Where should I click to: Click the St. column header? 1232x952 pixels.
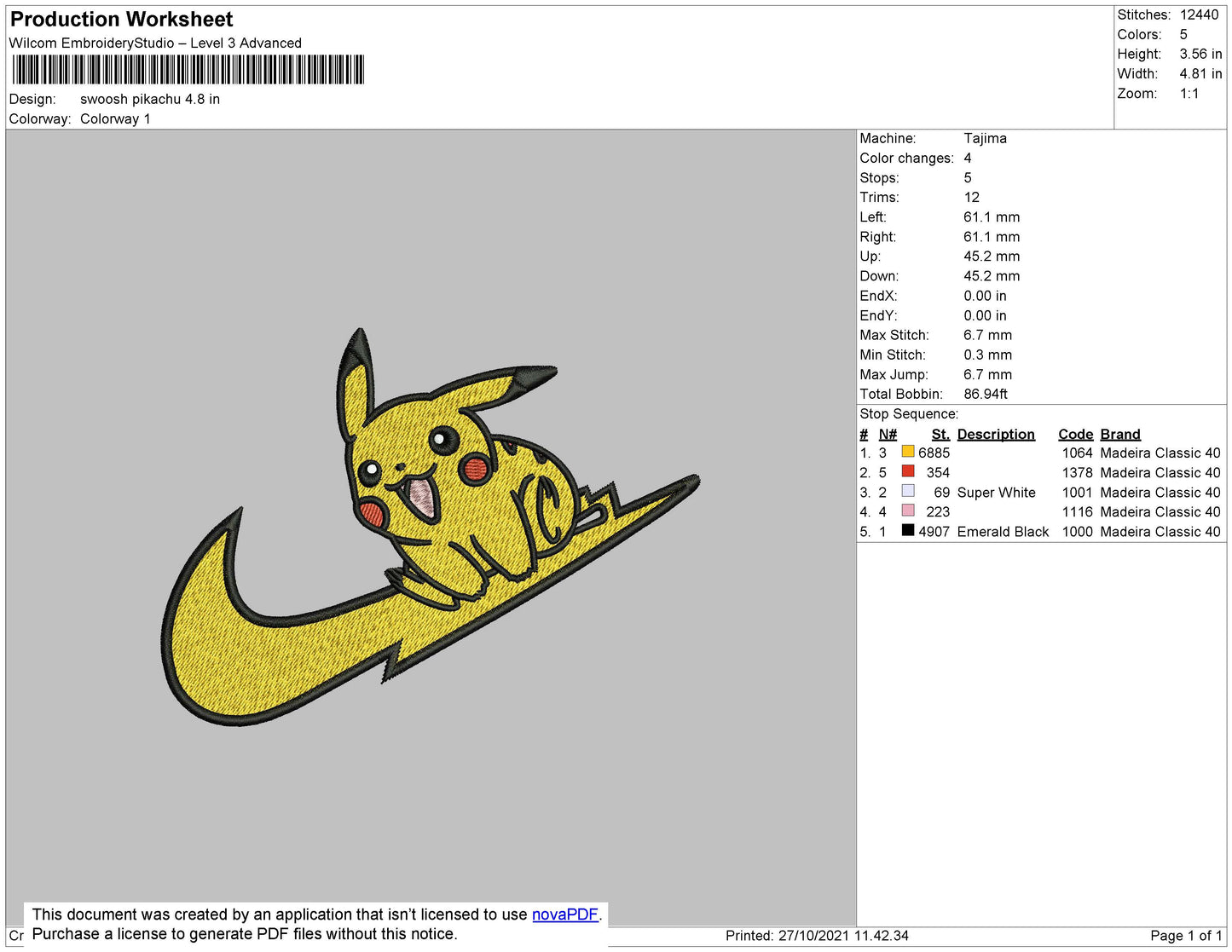[940, 434]
